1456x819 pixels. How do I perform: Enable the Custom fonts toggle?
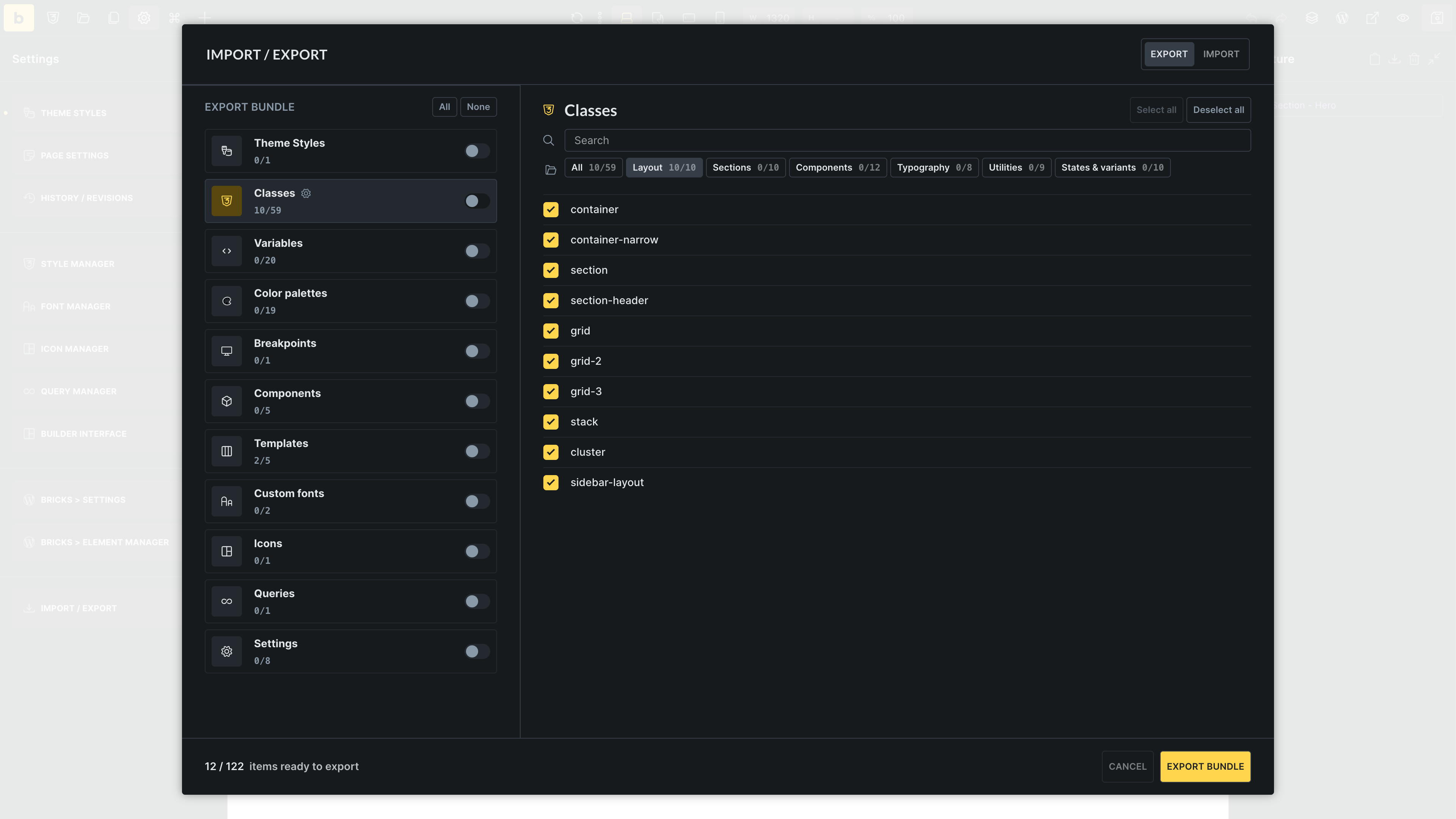[x=477, y=501]
